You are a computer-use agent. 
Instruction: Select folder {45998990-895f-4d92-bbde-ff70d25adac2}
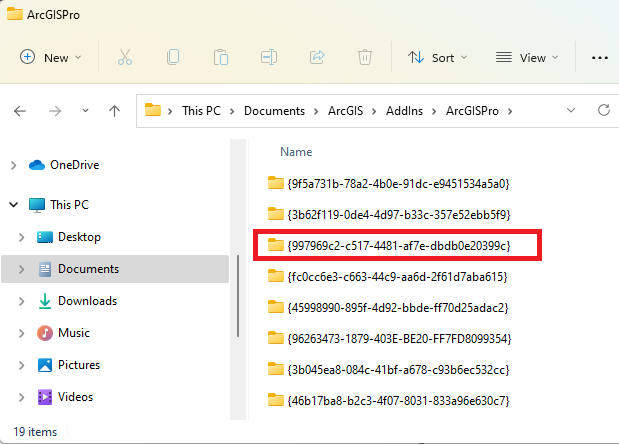tap(388, 308)
